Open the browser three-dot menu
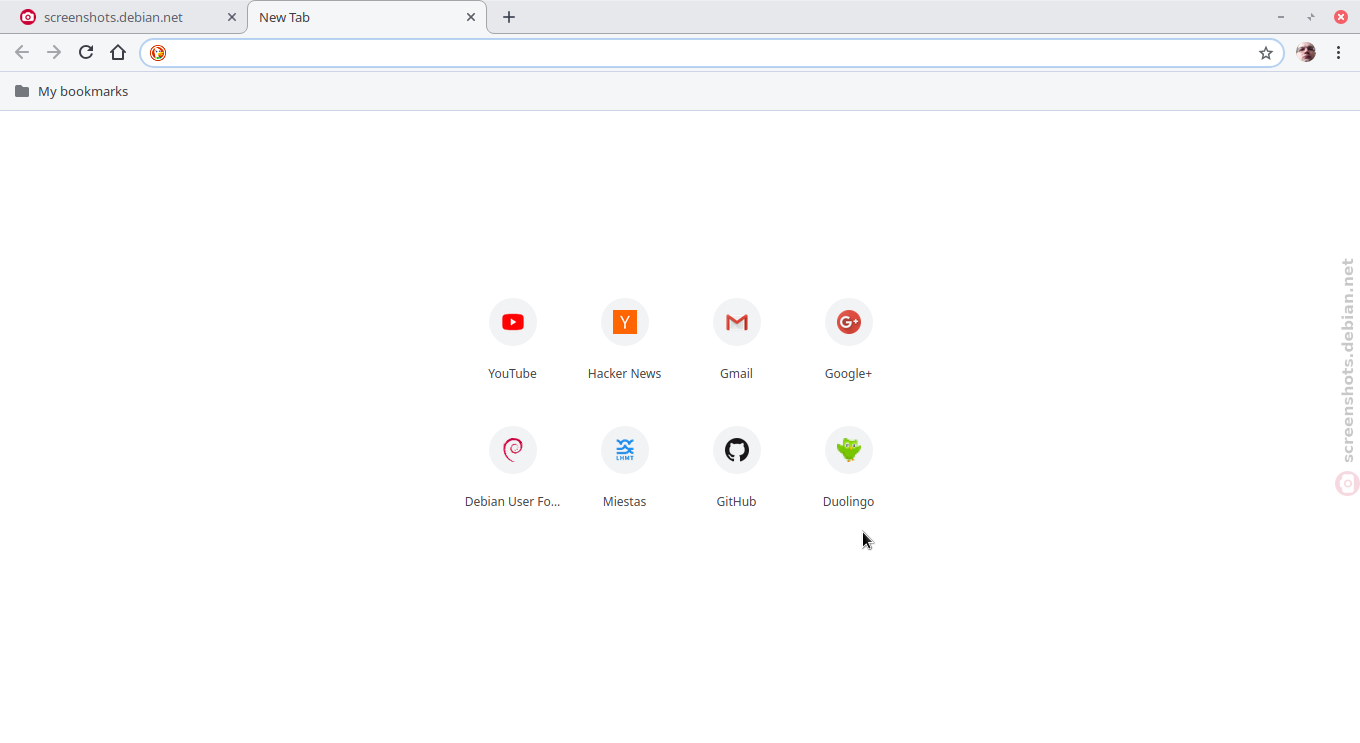1360x743 pixels. (1338, 53)
